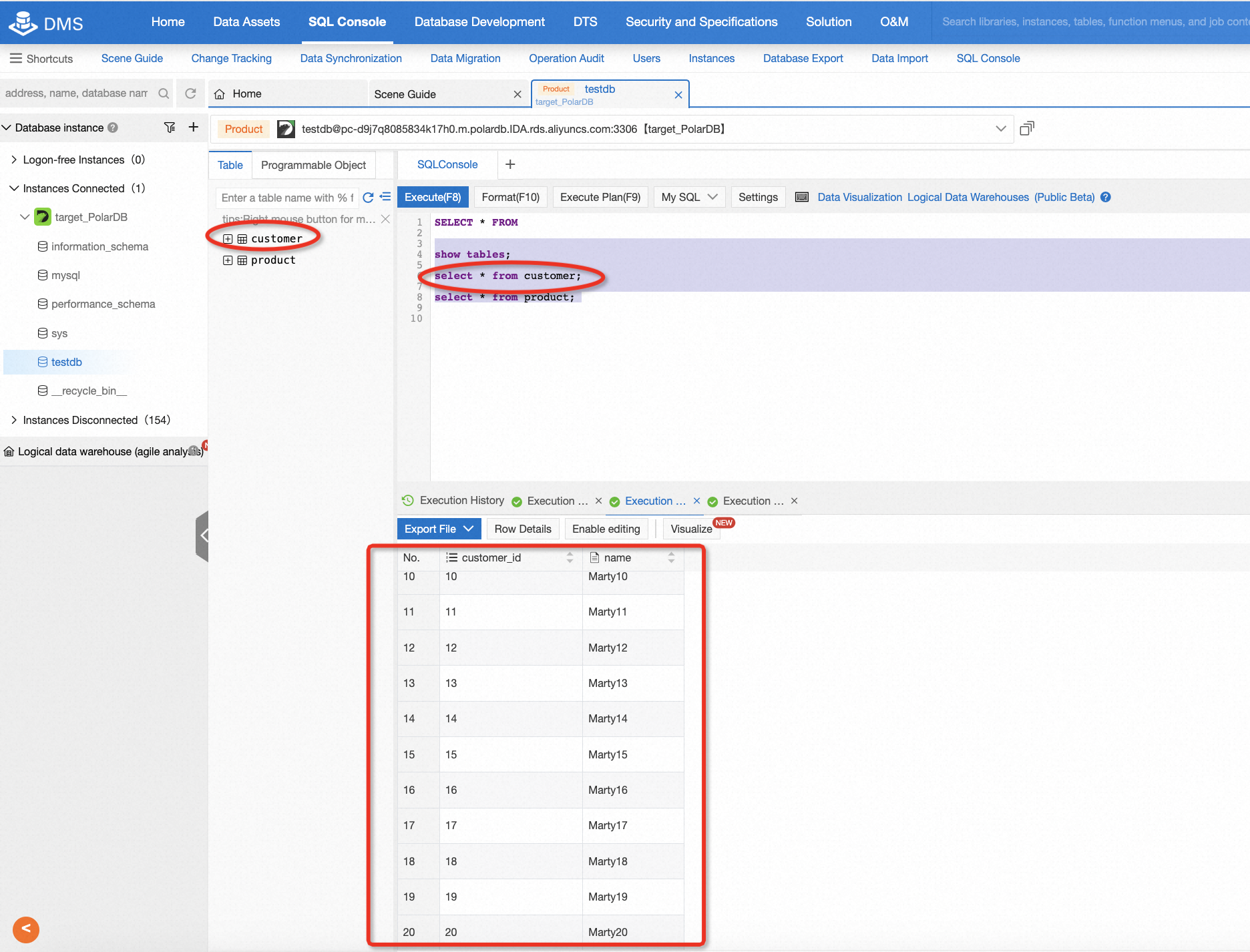
Task: Dismiss the right mouse button tip
Action: click(385, 219)
